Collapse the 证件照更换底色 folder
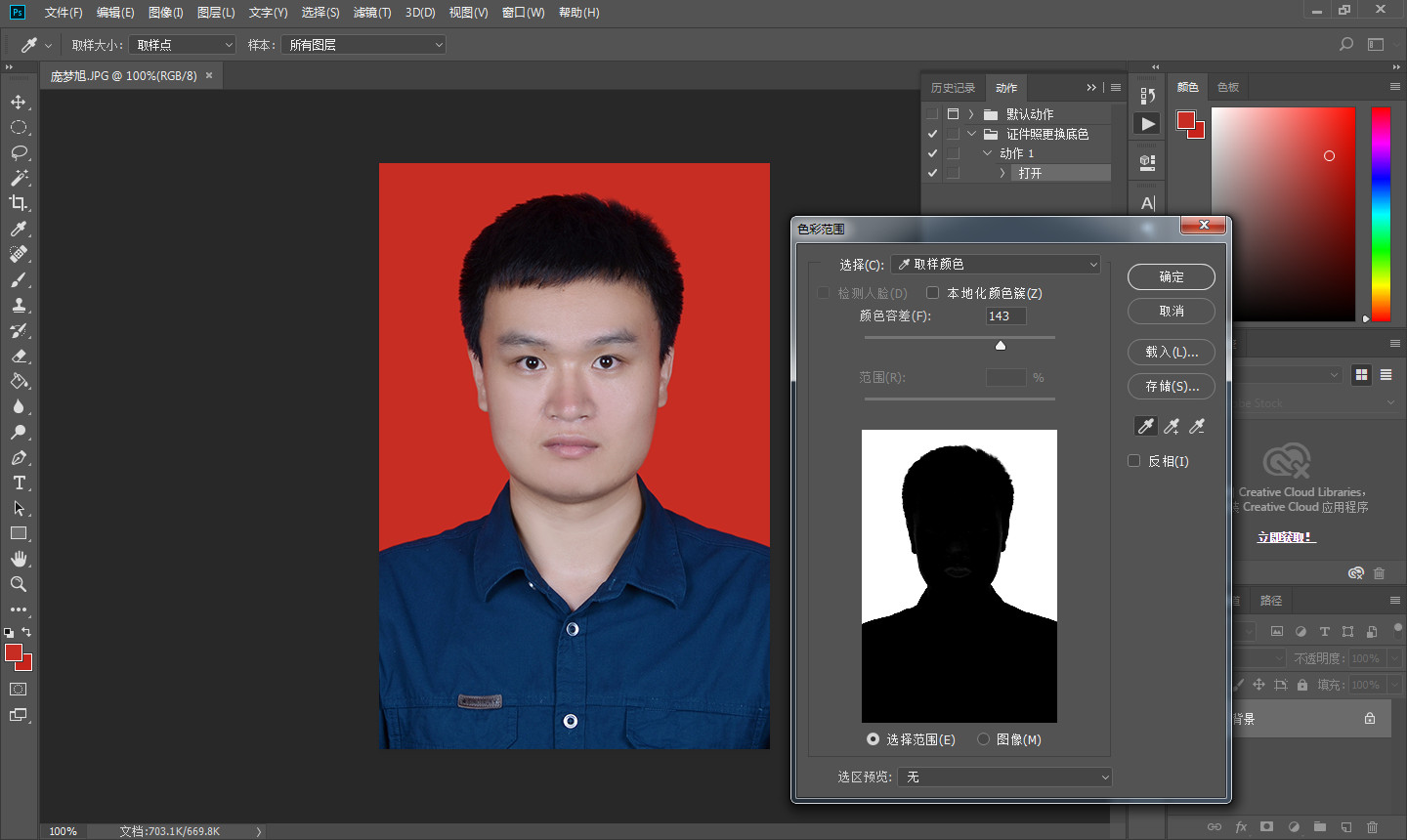 click(x=971, y=134)
